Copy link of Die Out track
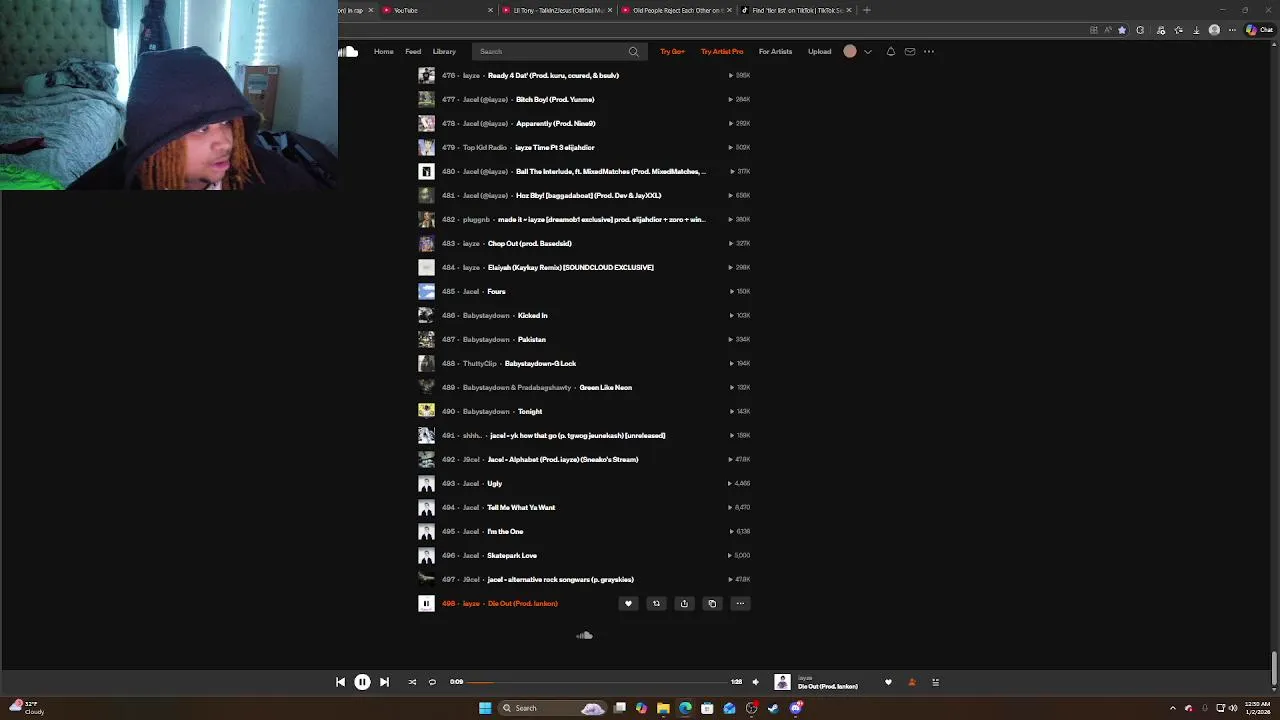 [712, 603]
